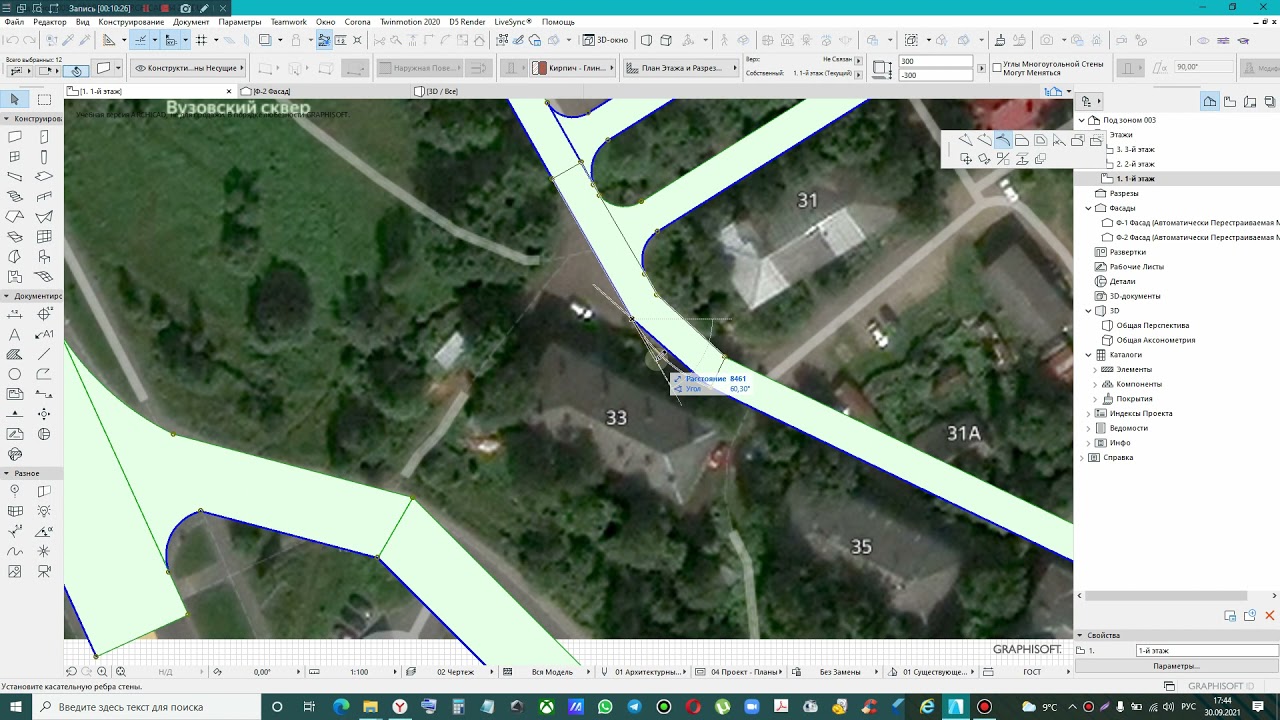Select the Polyline tool in toolbox
The image size is (1280, 720).
44,375
